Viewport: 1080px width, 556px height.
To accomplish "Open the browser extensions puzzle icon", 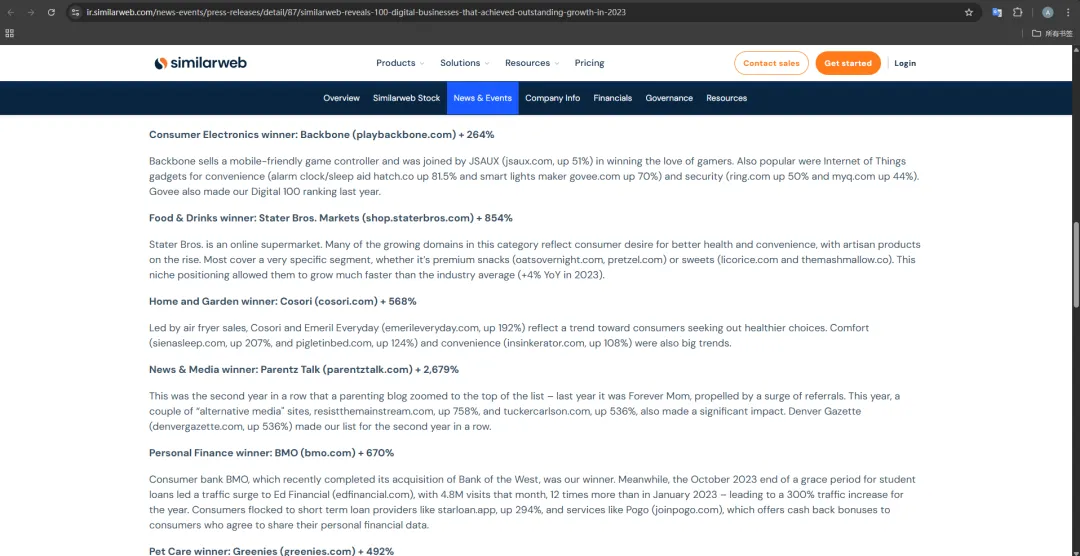I will click(x=1018, y=12).
